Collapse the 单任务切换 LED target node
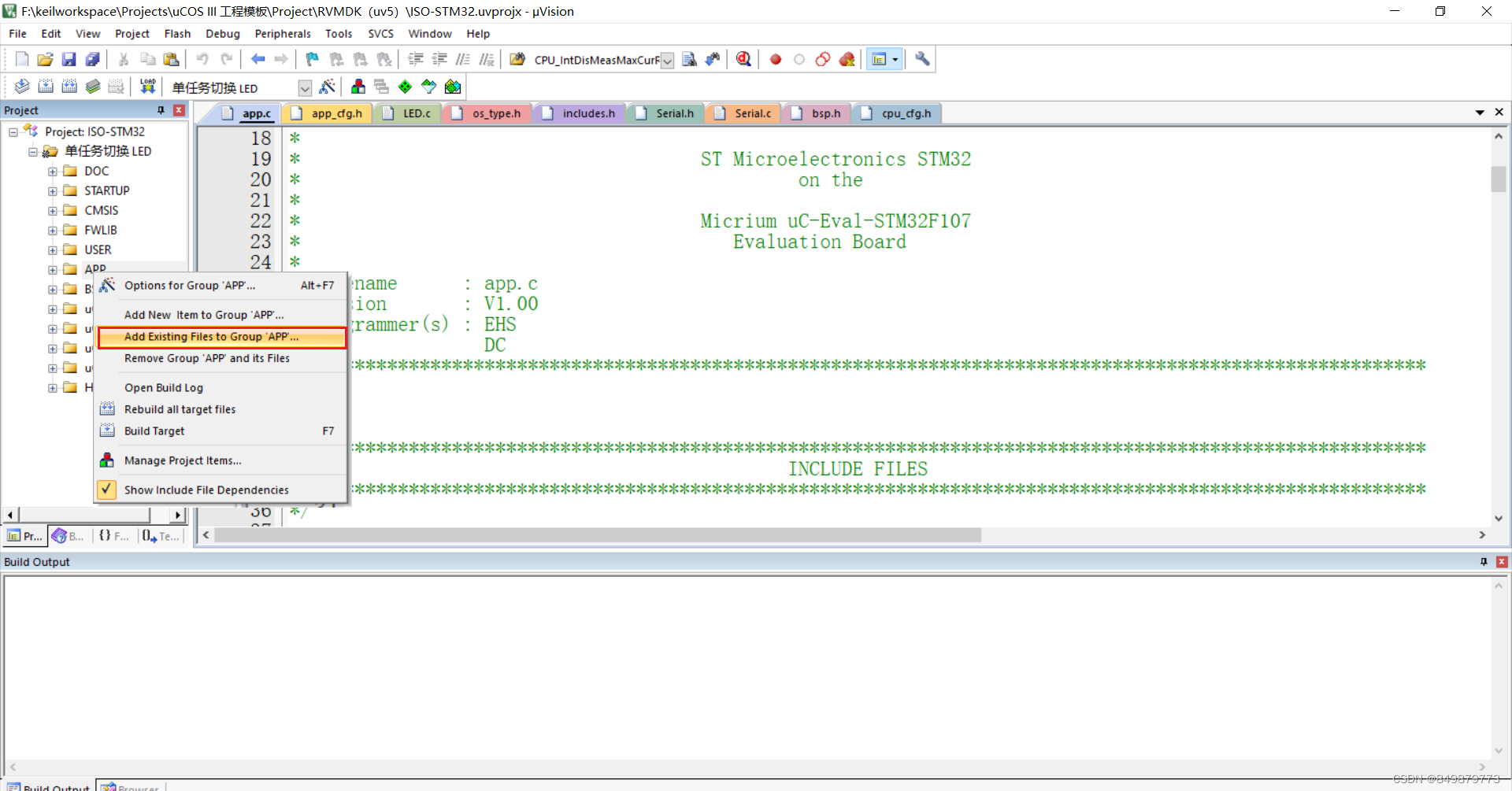 tap(33, 152)
